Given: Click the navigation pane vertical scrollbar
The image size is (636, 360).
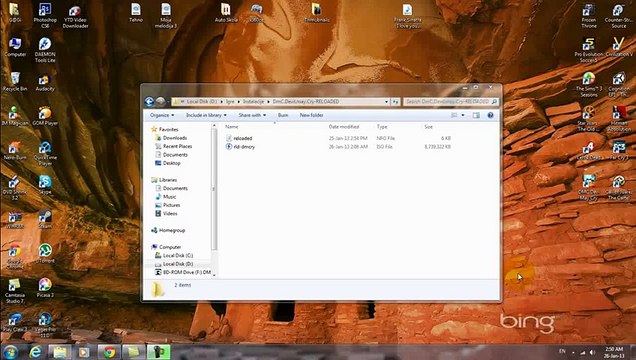Looking at the screenshot, I should [x=214, y=189].
